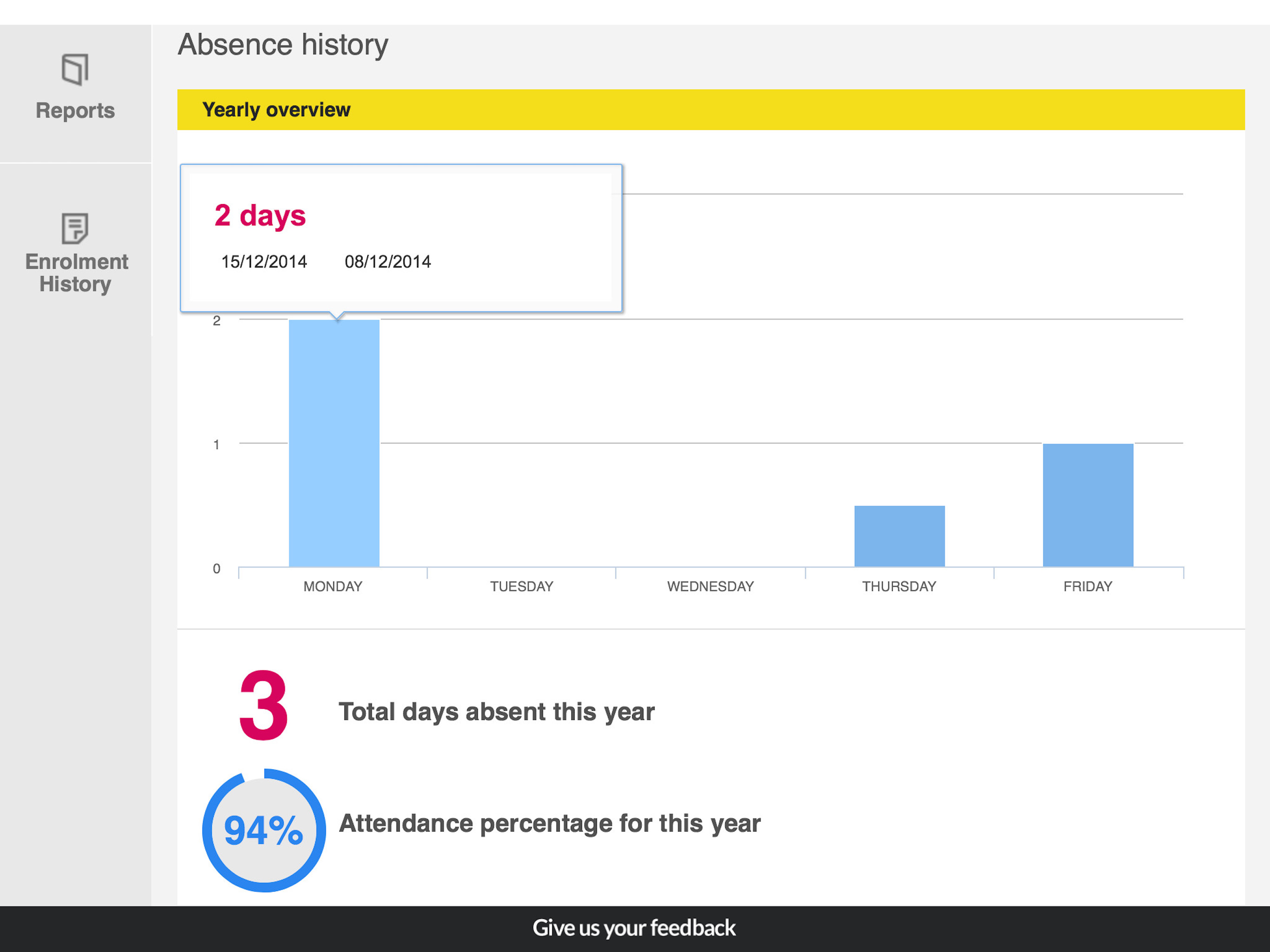Click the FRIDAY axis label
The image size is (1270, 952).
click(x=1087, y=586)
